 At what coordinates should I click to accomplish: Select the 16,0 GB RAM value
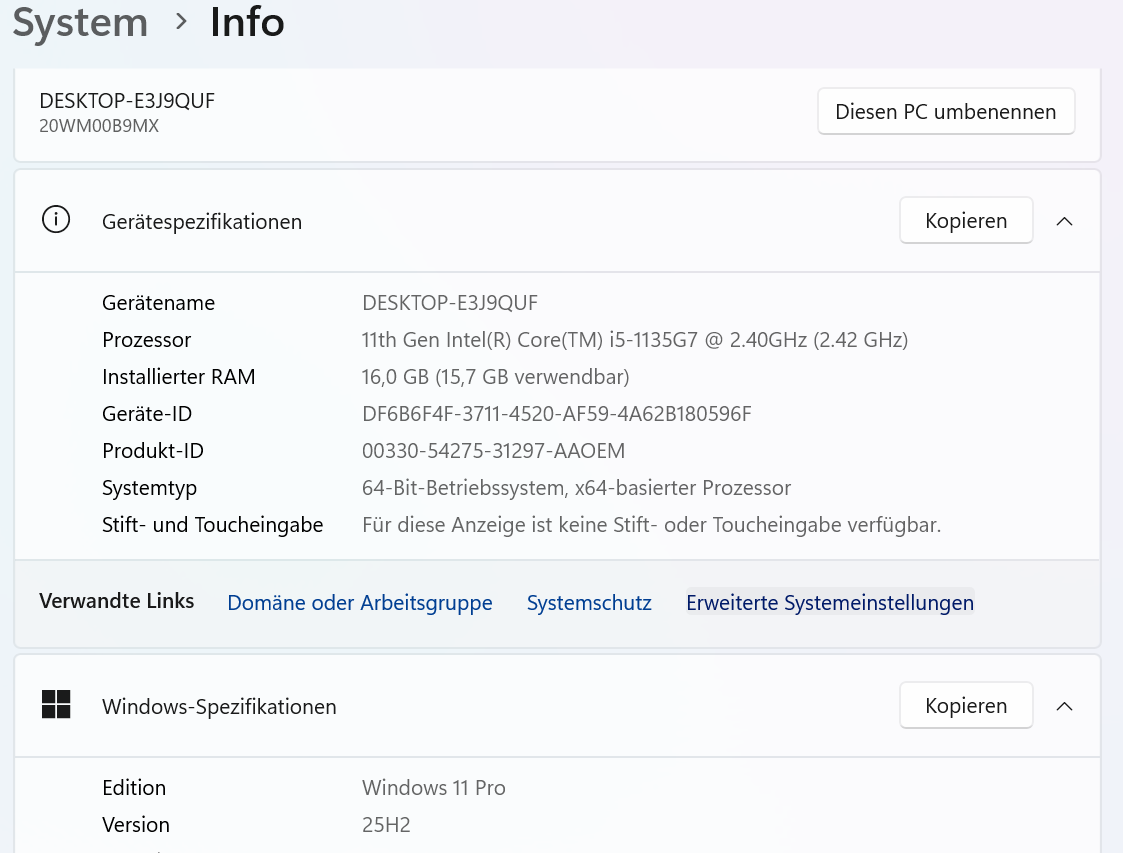click(496, 377)
